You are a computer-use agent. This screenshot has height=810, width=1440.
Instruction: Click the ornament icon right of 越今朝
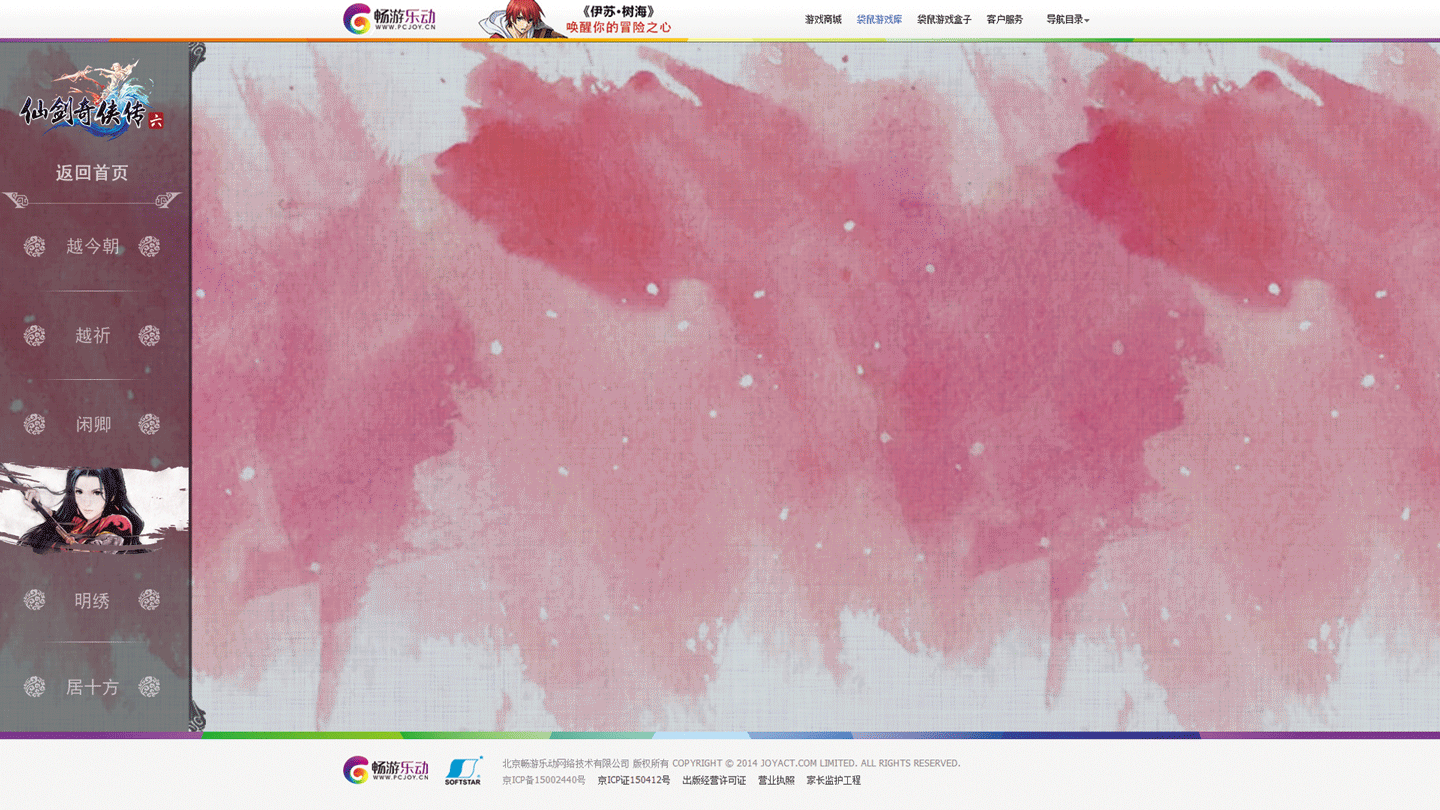pyautogui.click(x=149, y=246)
